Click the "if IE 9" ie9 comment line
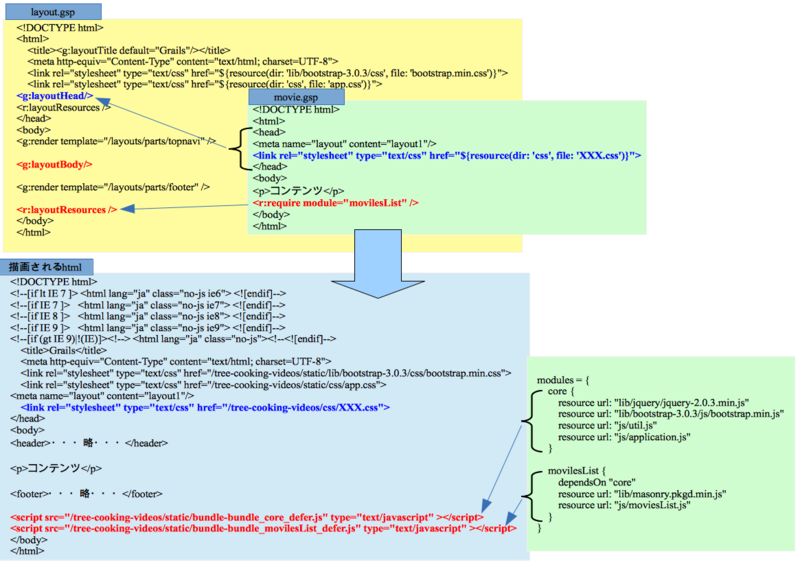The height and width of the screenshot is (563, 800). pos(147,328)
